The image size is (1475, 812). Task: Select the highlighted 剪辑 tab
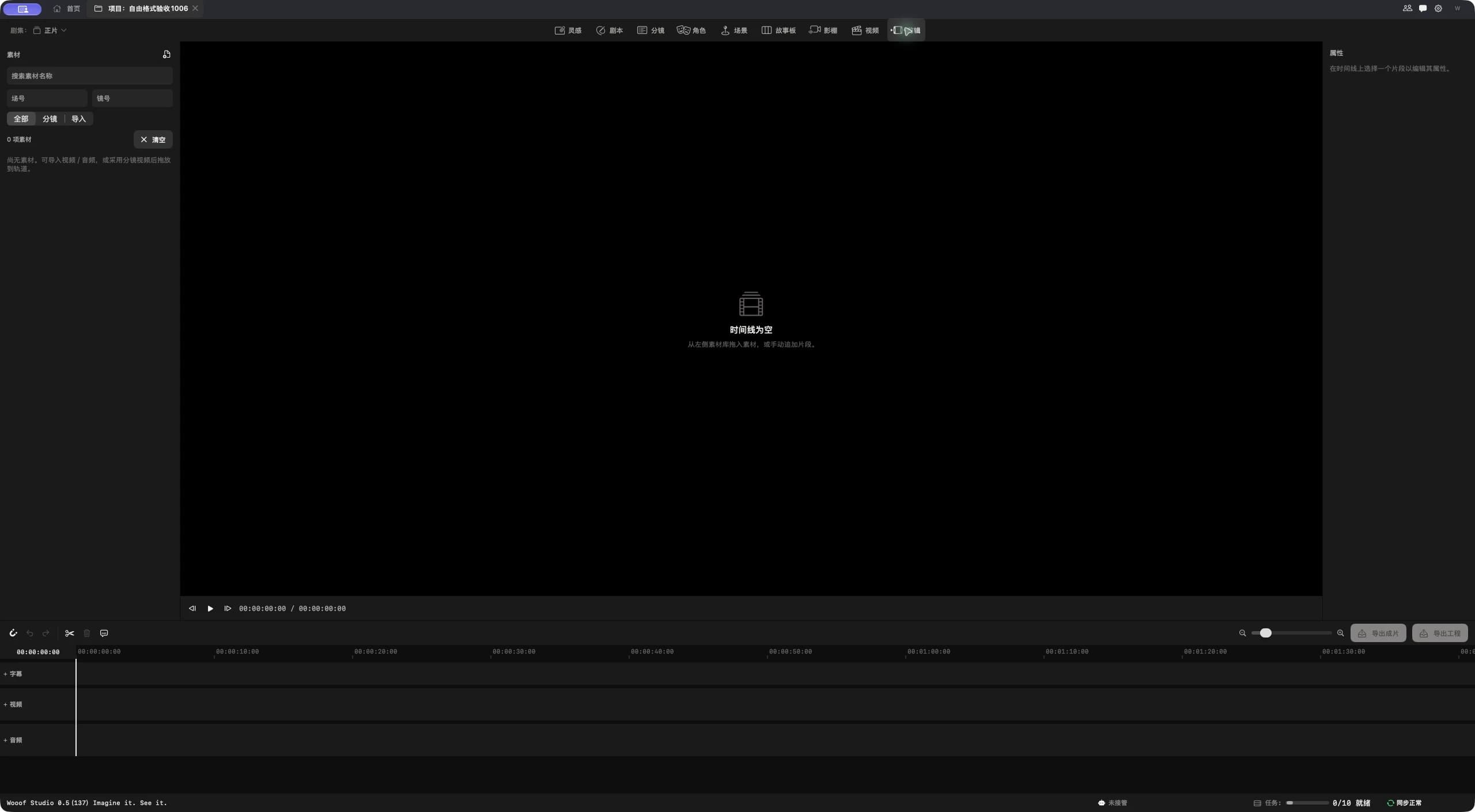tap(906, 30)
